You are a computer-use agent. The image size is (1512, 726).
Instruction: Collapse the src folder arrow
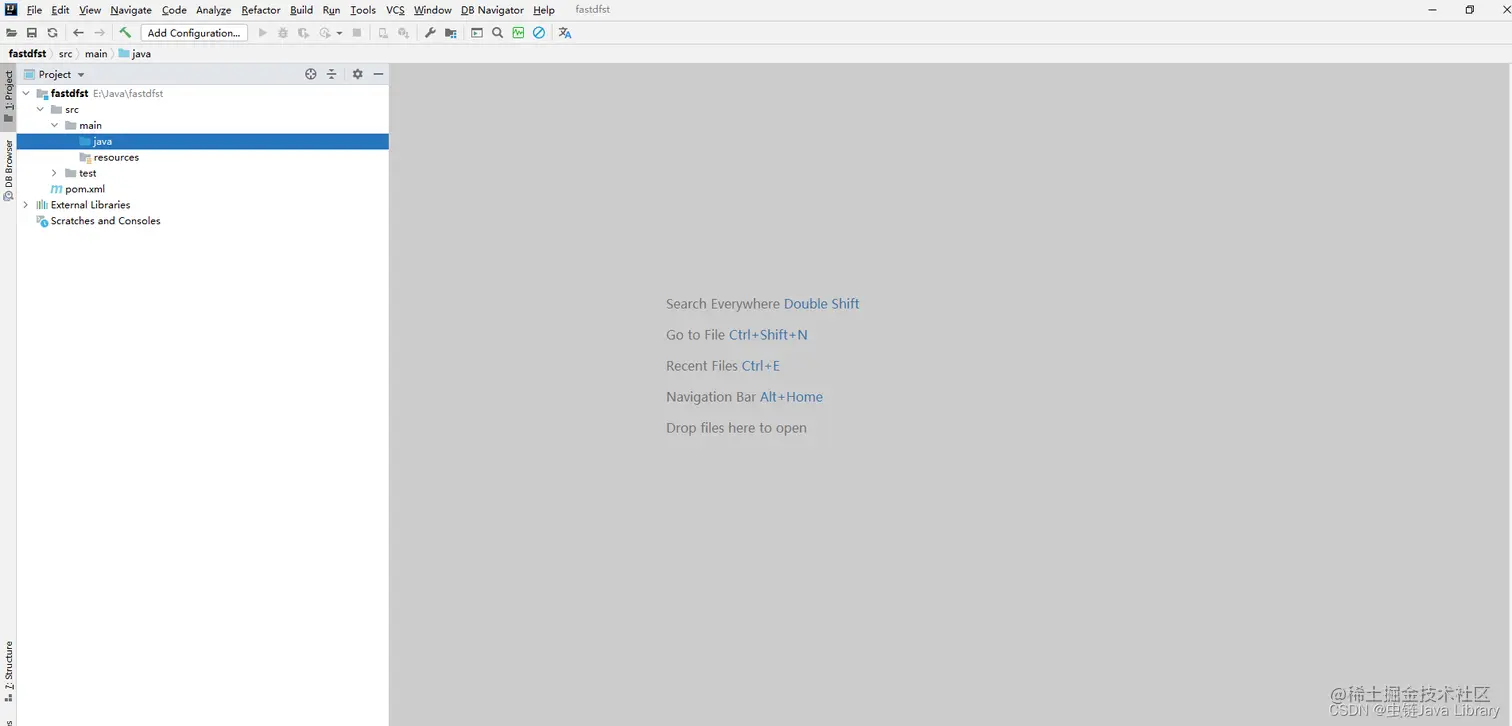pyautogui.click(x=40, y=109)
